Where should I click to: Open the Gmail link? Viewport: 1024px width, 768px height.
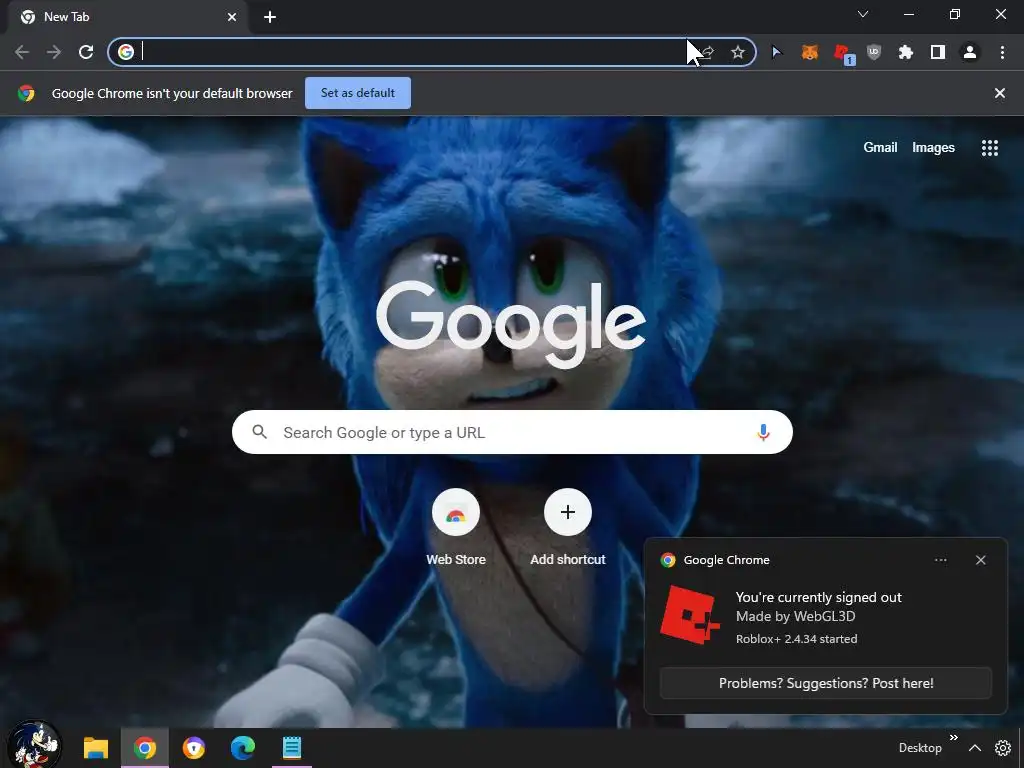click(880, 148)
